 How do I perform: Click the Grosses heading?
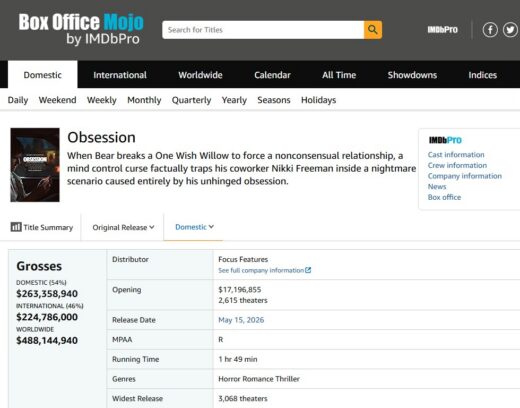tap(39, 266)
